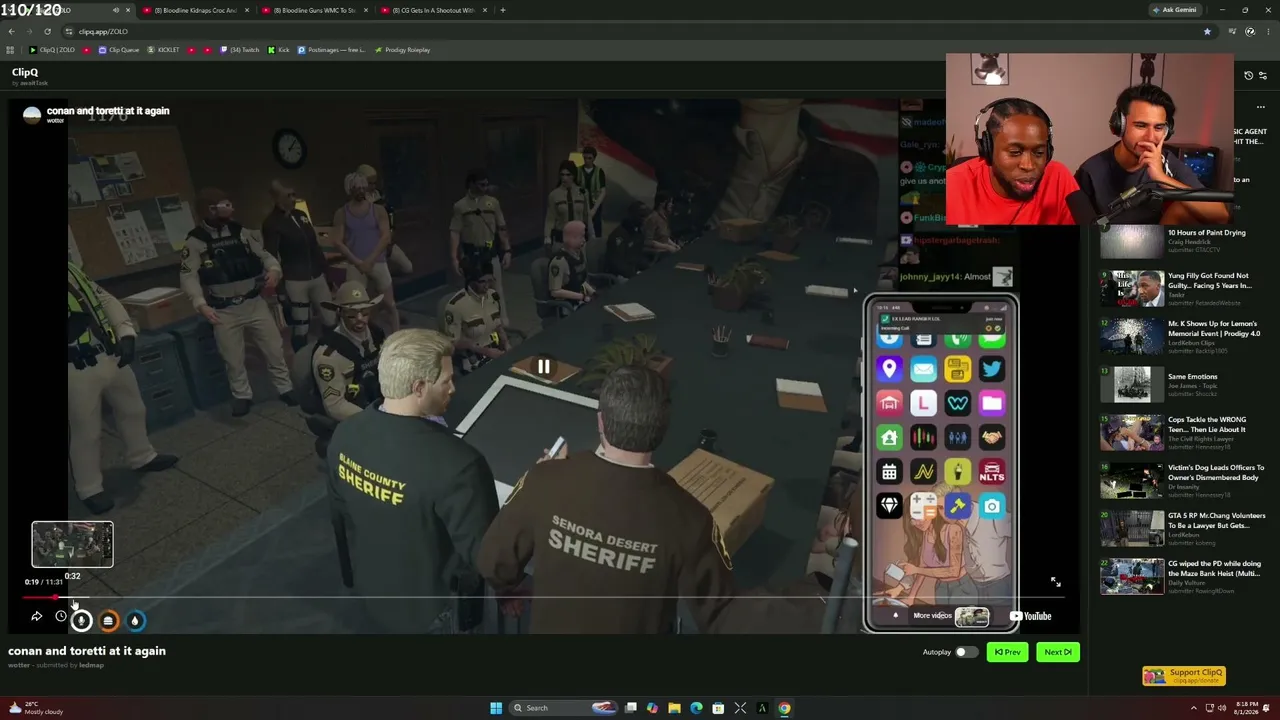Click the taskbar Search box
1280x720 pixels.
pyautogui.click(x=563, y=708)
